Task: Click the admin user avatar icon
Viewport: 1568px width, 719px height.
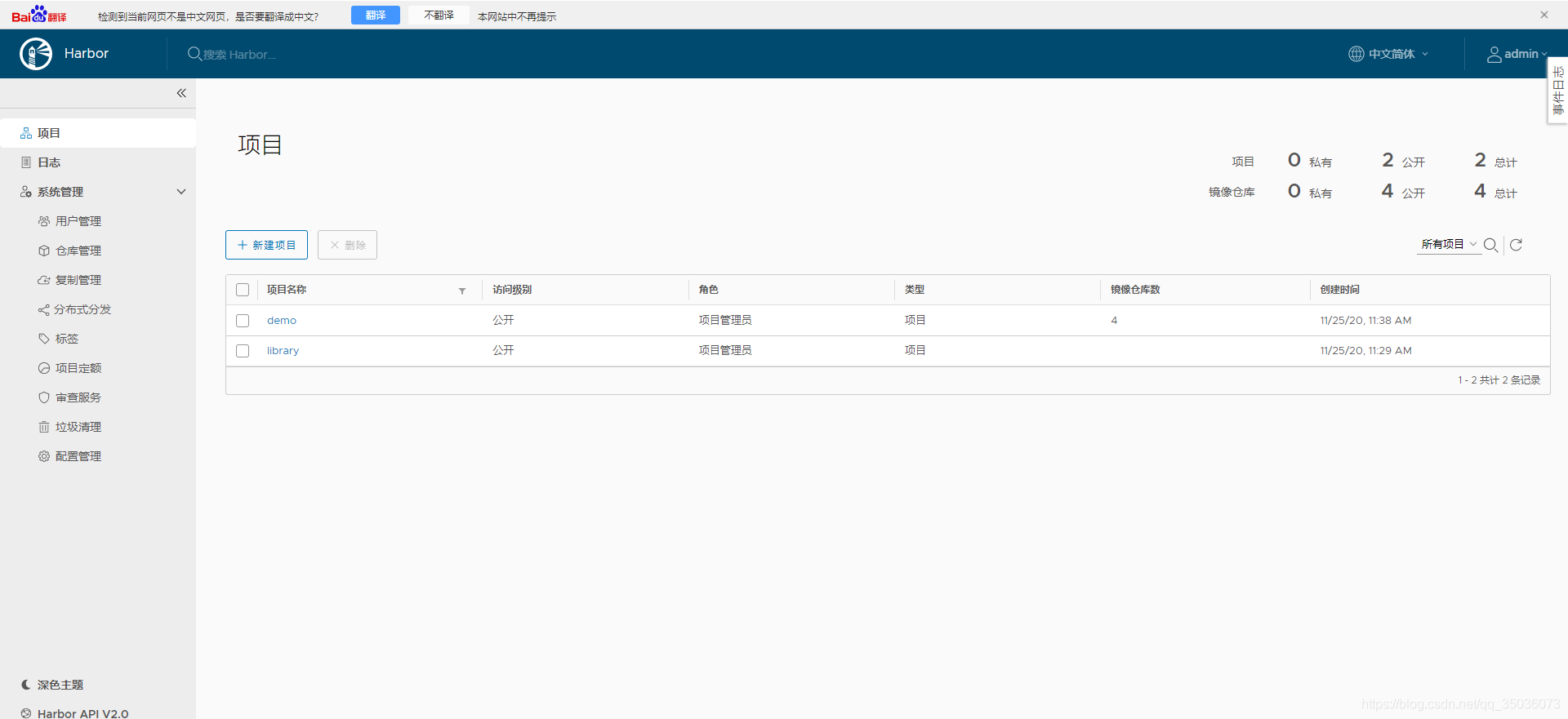Action: pos(1494,54)
